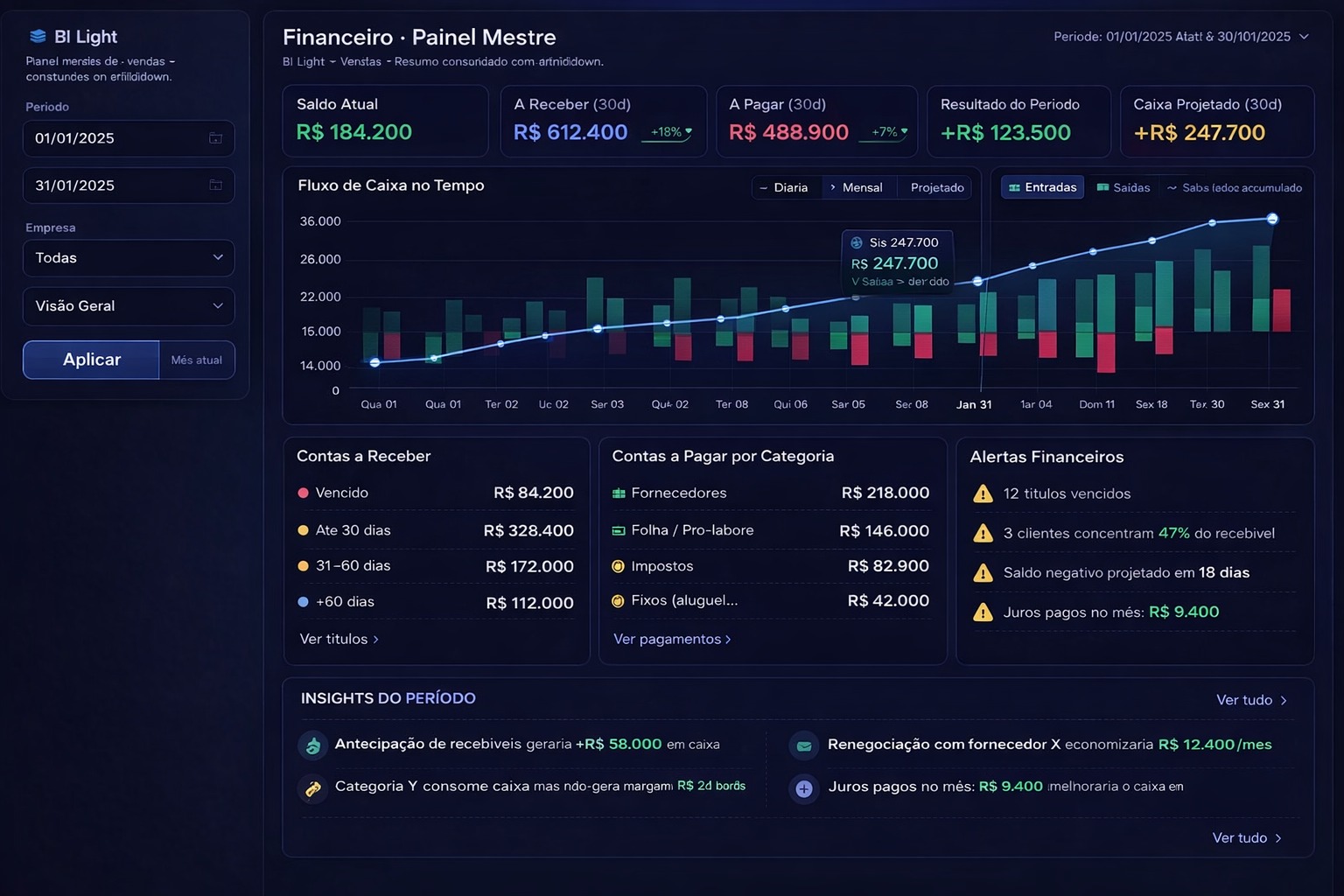Open Saldo Atual card

(385, 121)
